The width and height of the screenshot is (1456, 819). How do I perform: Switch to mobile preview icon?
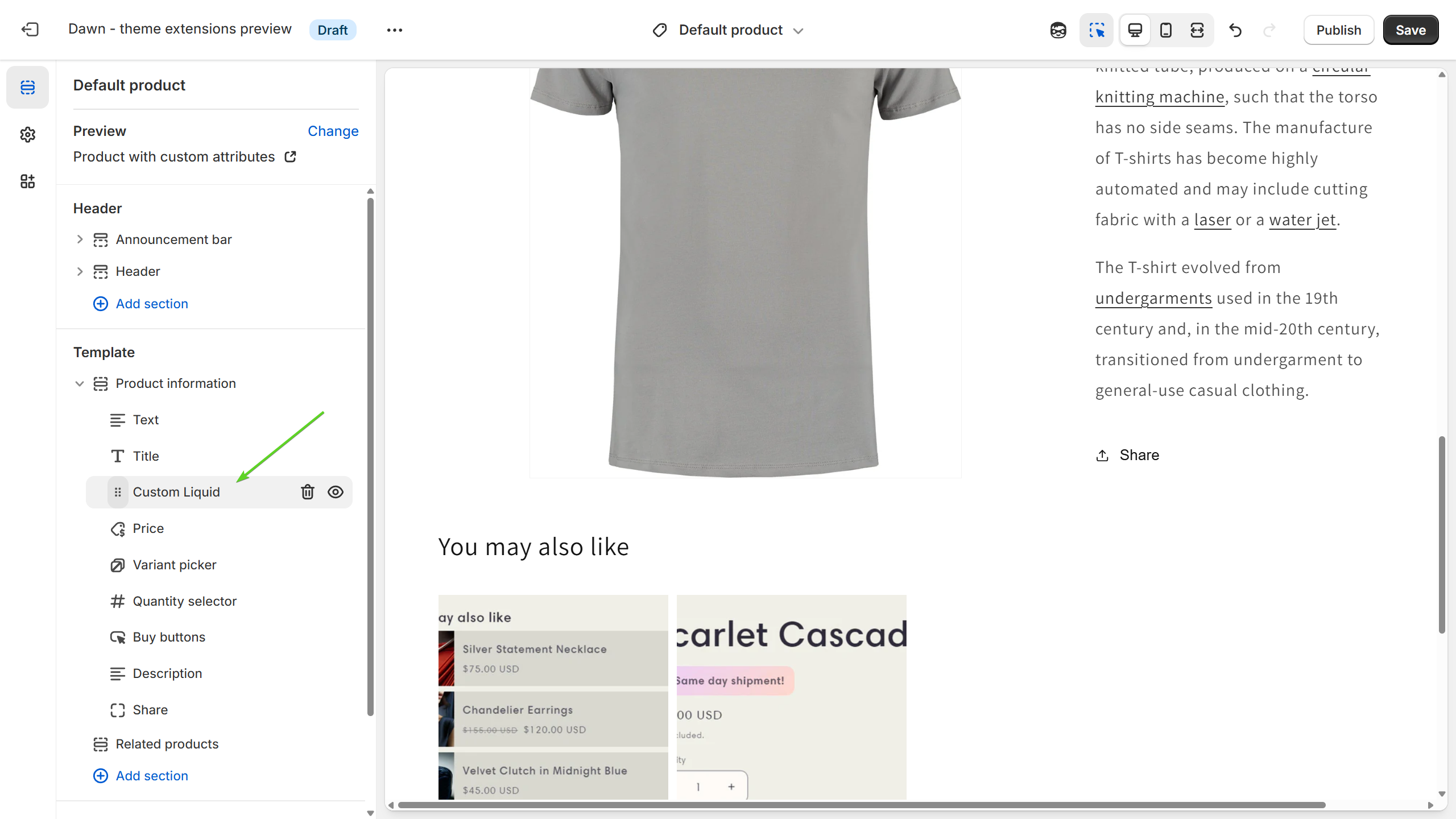(1165, 30)
